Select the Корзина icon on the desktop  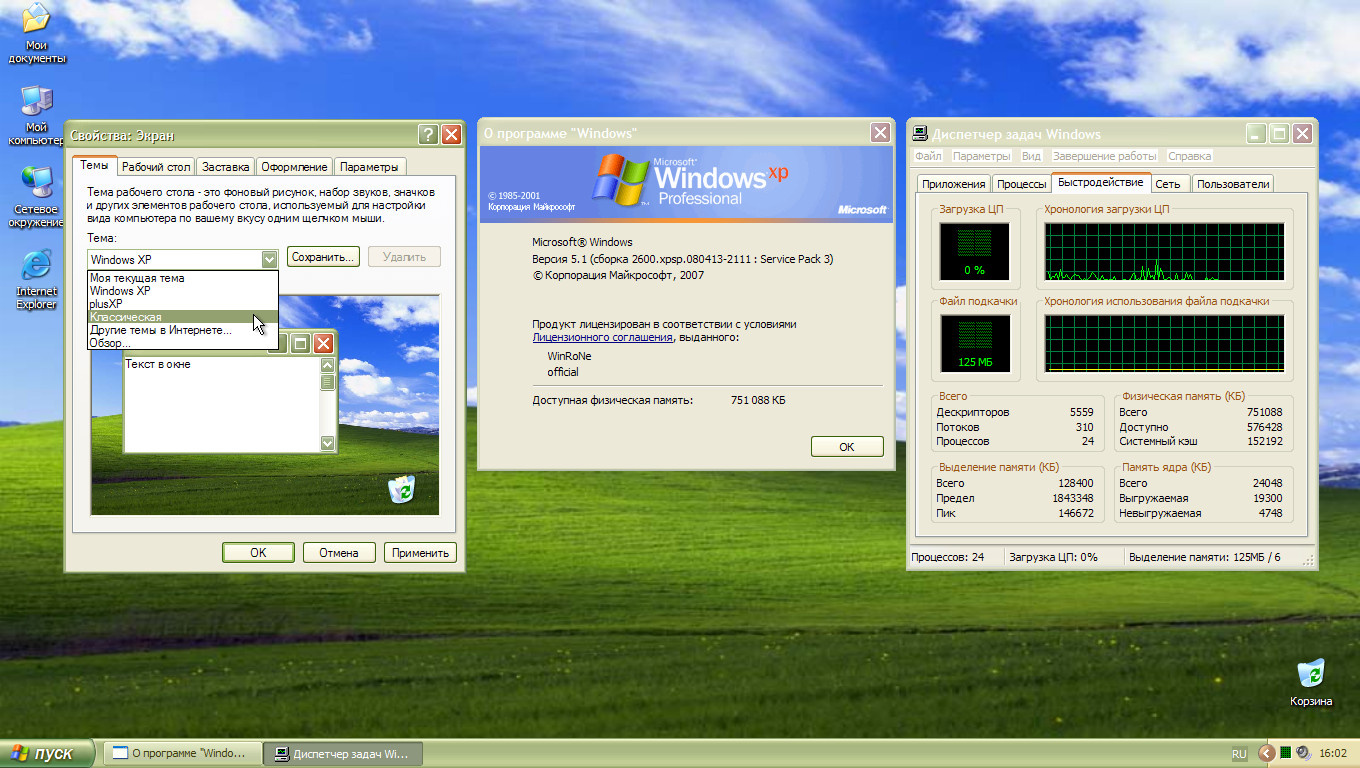coord(1311,683)
